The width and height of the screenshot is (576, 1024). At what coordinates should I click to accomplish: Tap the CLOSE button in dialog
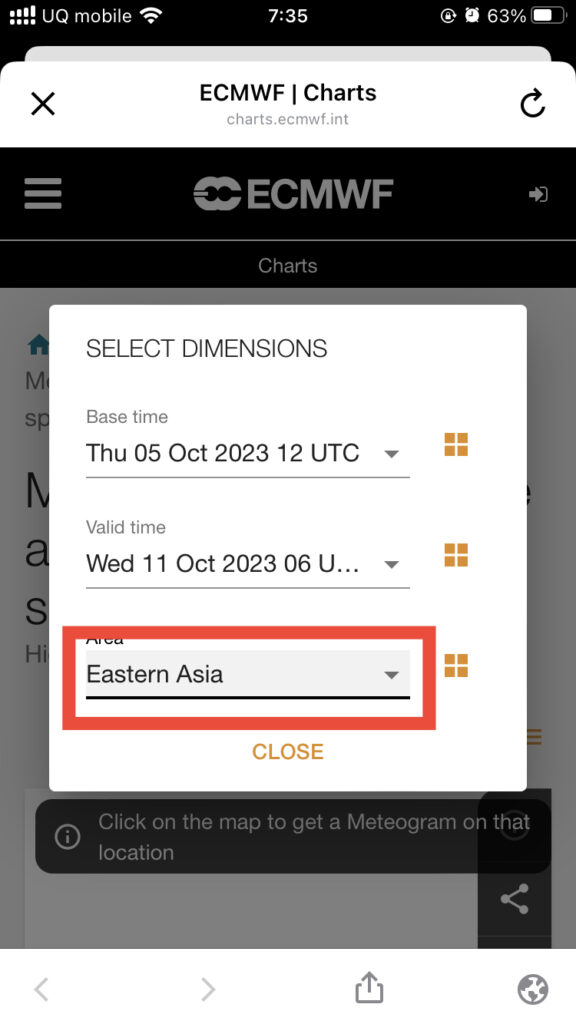pyautogui.click(x=288, y=752)
